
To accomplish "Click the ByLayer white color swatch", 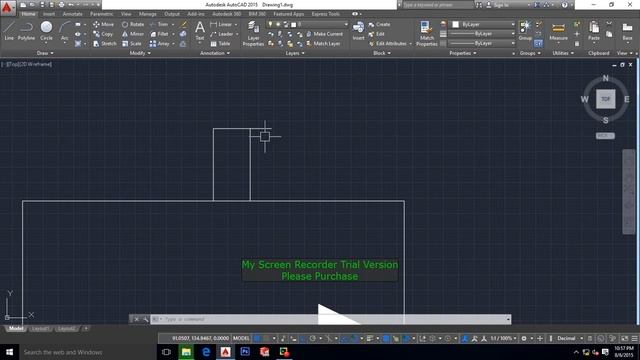I will pyautogui.click(x=456, y=24).
